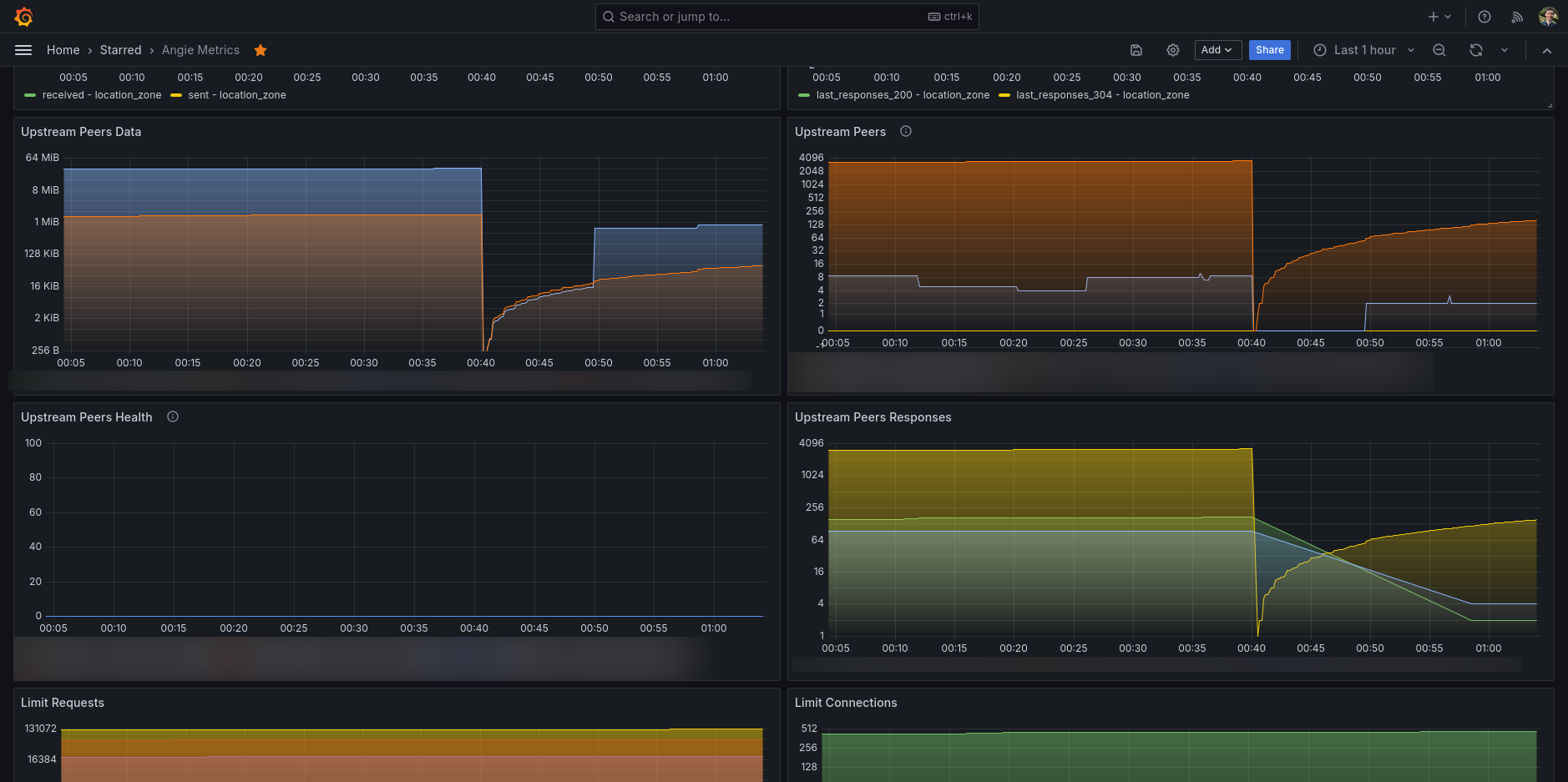
Task: Click the ctrl+k shortcut hint
Action: pos(950,17)
